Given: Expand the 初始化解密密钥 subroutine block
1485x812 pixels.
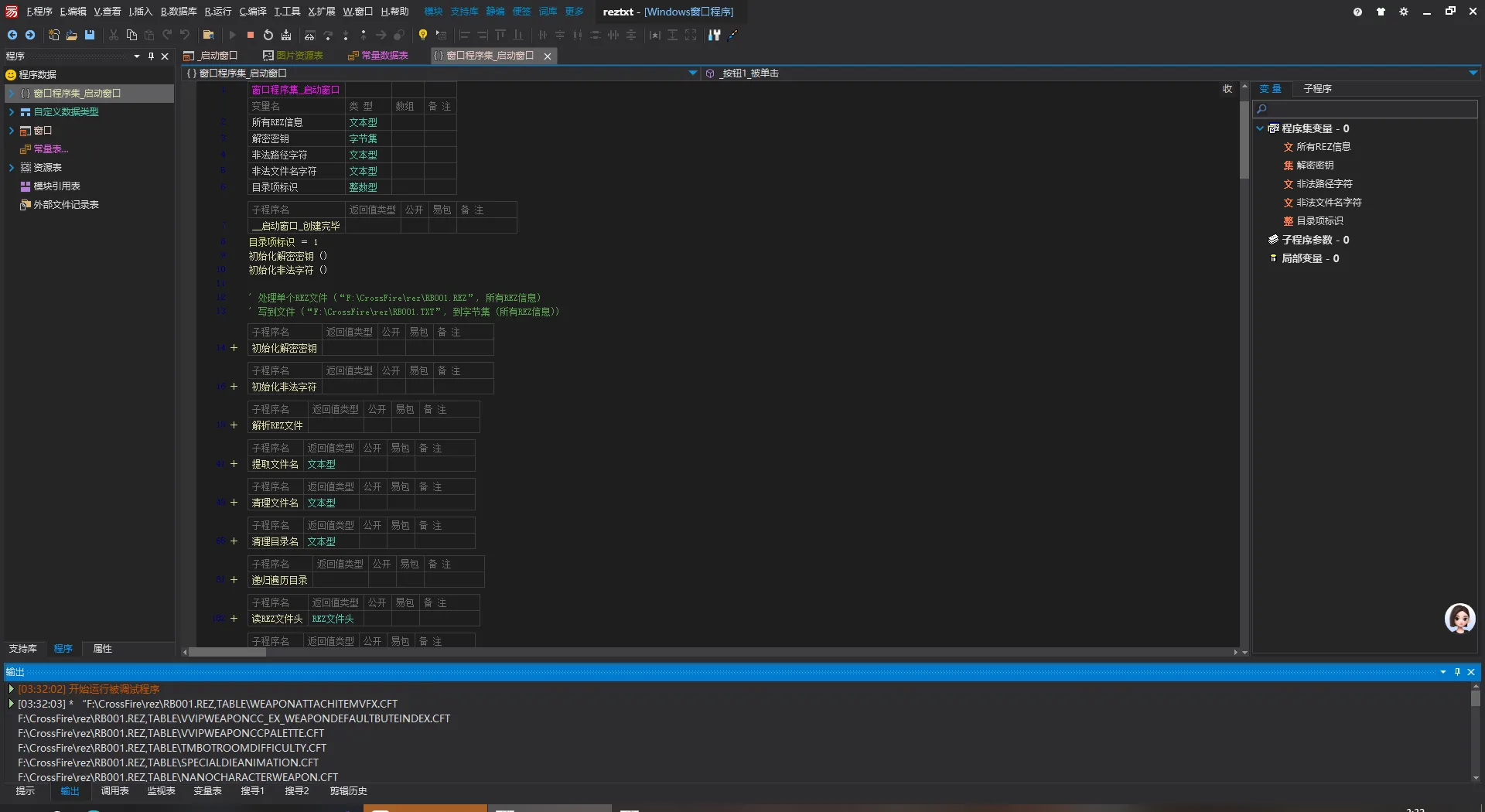Looking at the screenshot, I should pos(234,348).
